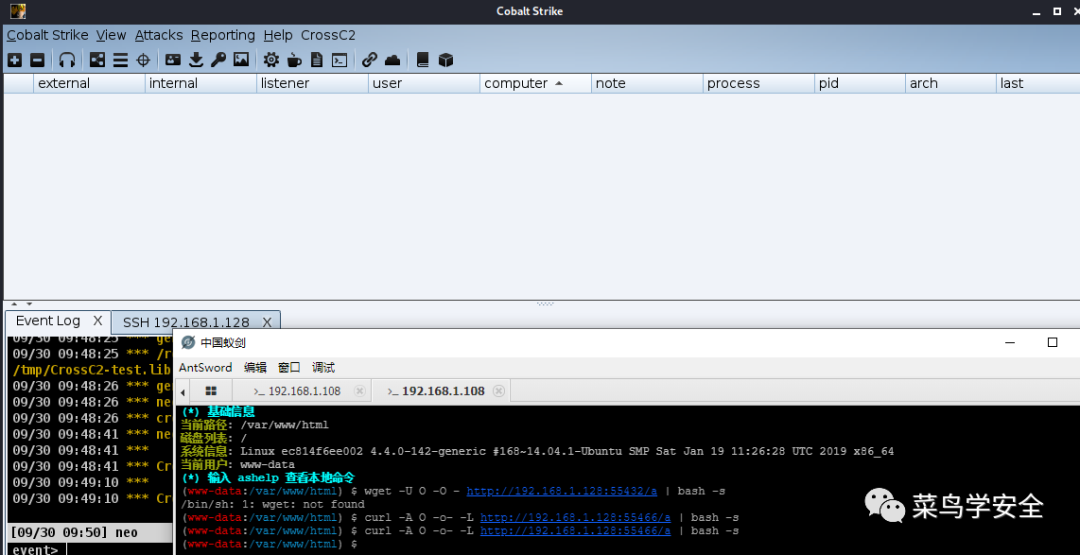Close the Event Log tab with its X

pyautogui.click(x=98, y=321)
